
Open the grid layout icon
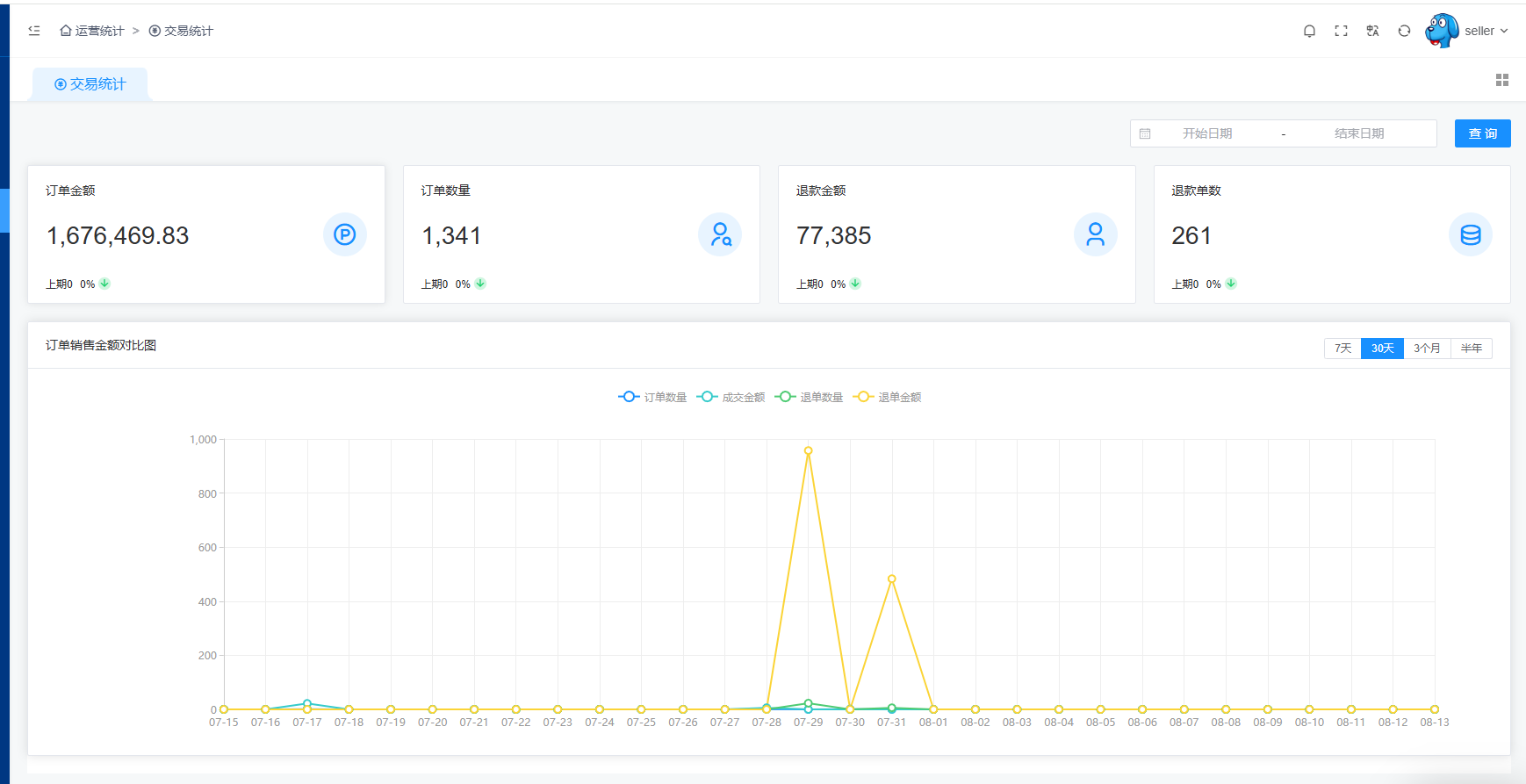1502,80
